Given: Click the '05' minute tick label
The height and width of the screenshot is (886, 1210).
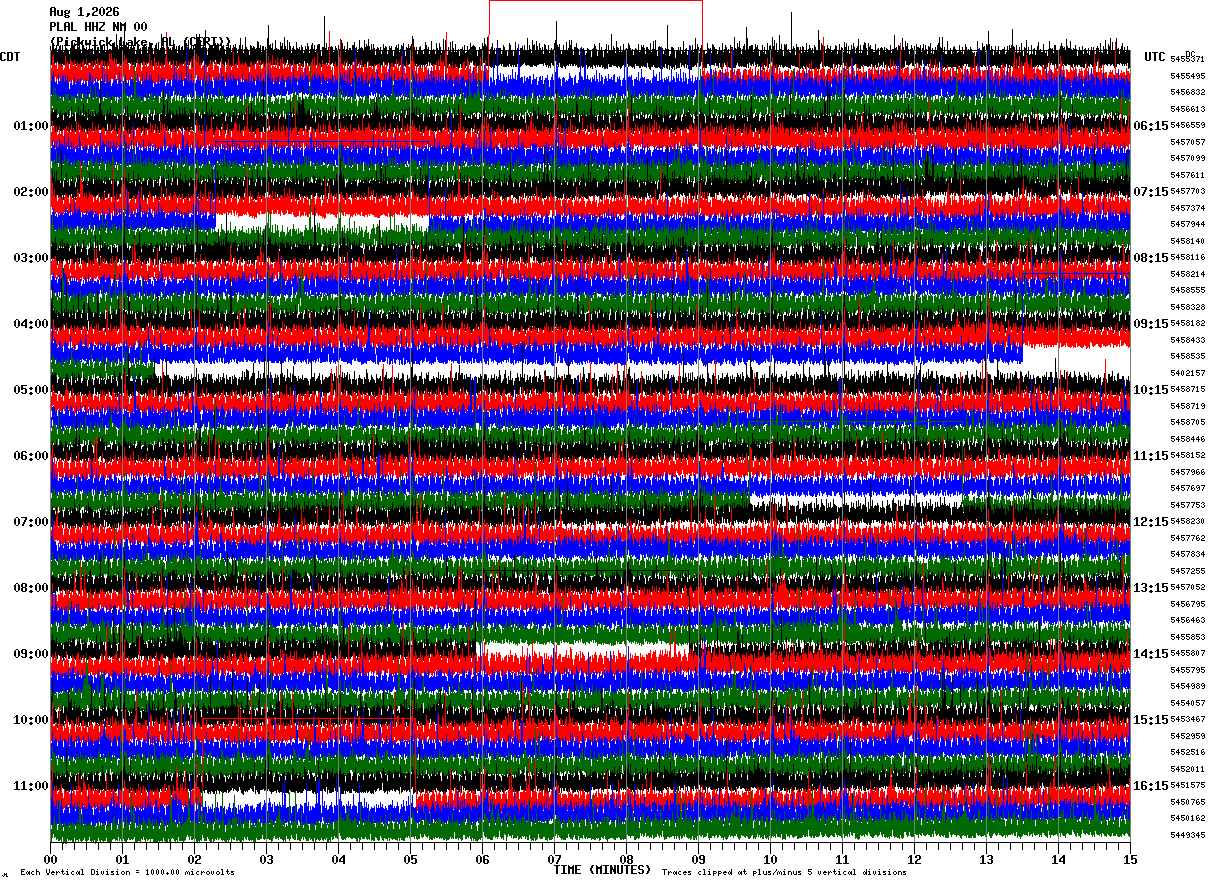Looking at the screenshot, I should pyautogui.click(x=411, y=859).
